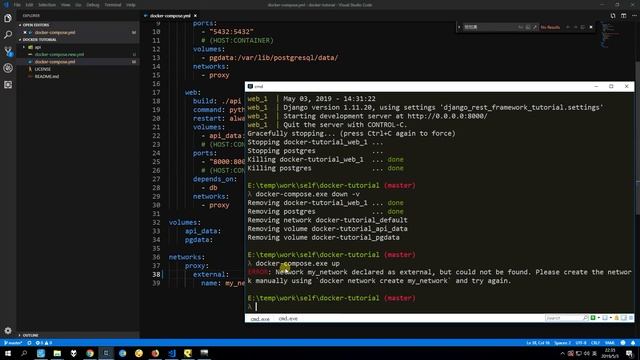Click the master branch in status bar
This screenshot has width=640, height=360.
pyautogui.click(x=13, y=343)
